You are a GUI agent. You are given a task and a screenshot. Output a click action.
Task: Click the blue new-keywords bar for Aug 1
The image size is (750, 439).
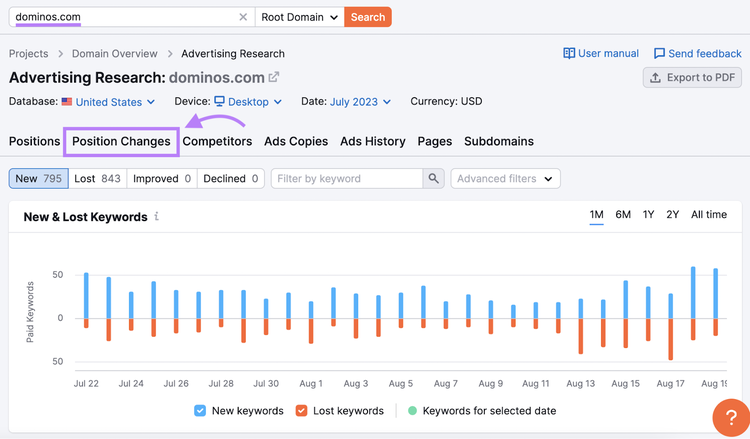click(311, 310)
